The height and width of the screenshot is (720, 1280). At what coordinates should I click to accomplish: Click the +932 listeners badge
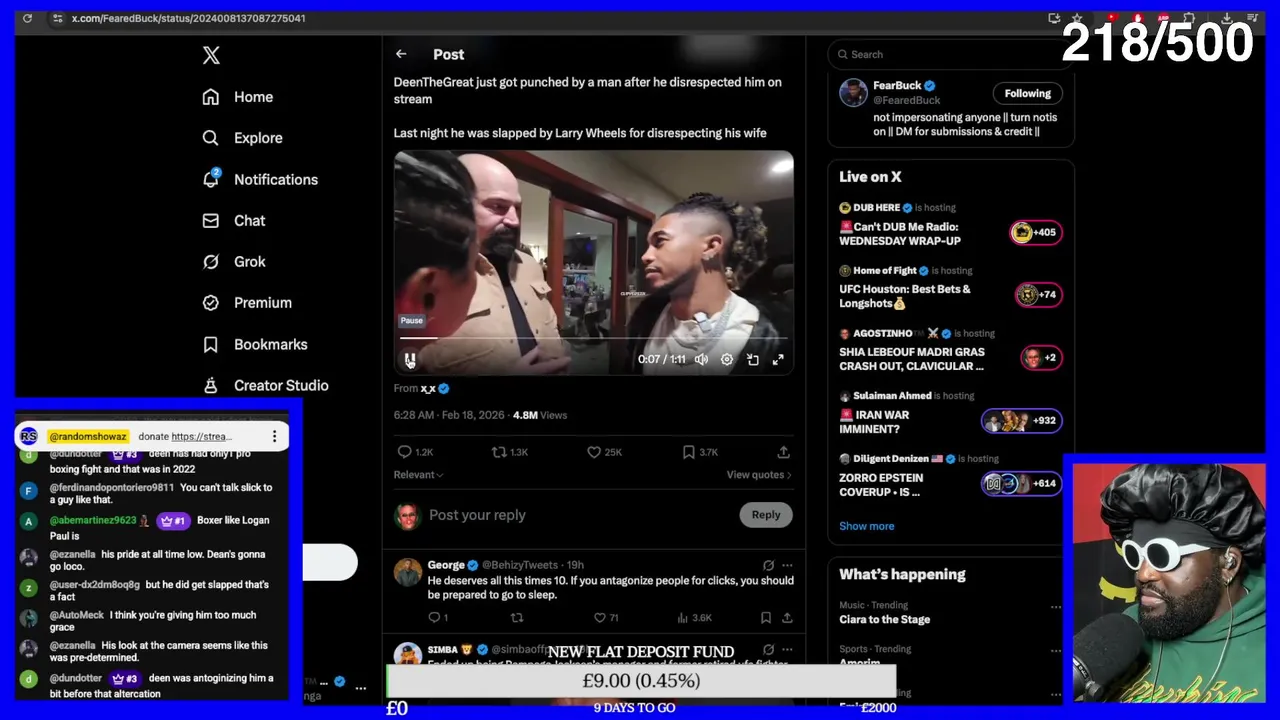click(x=1021, y=420)
